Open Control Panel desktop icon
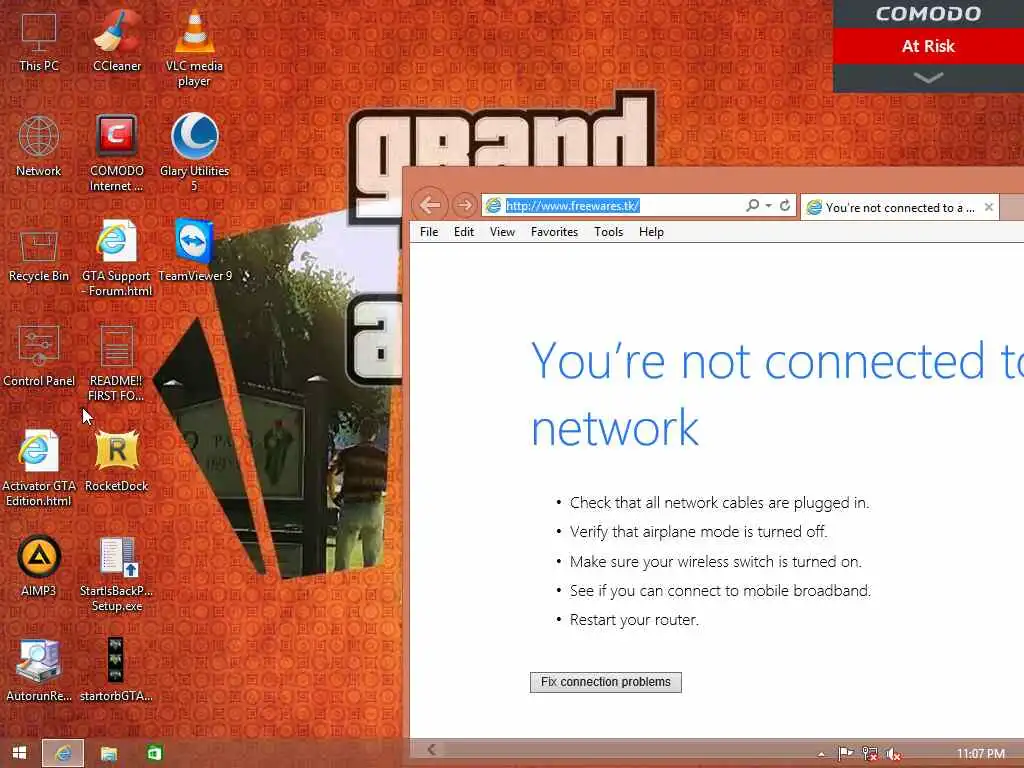 pos(39,357)
